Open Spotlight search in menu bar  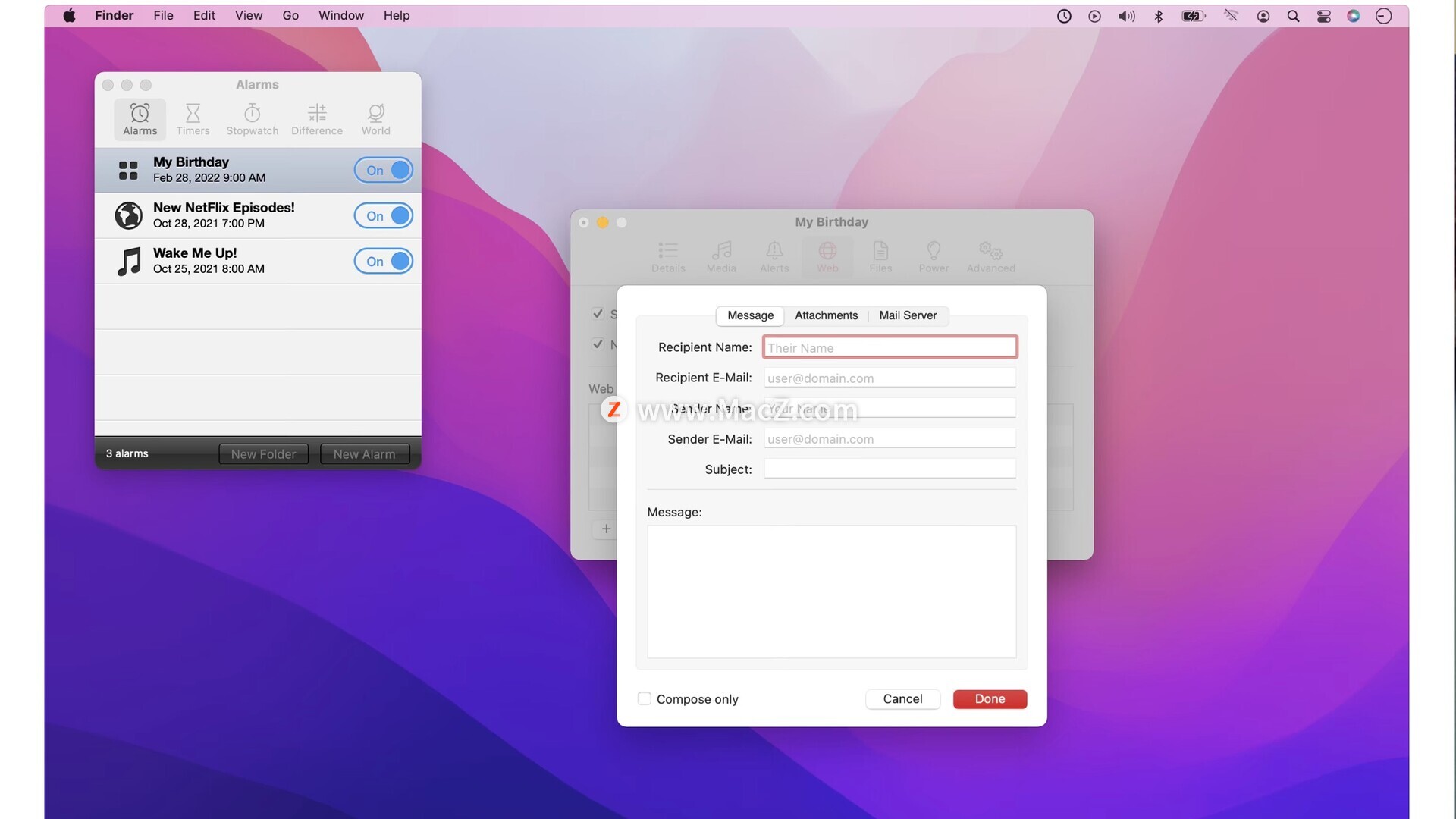tap(1293, 16)
